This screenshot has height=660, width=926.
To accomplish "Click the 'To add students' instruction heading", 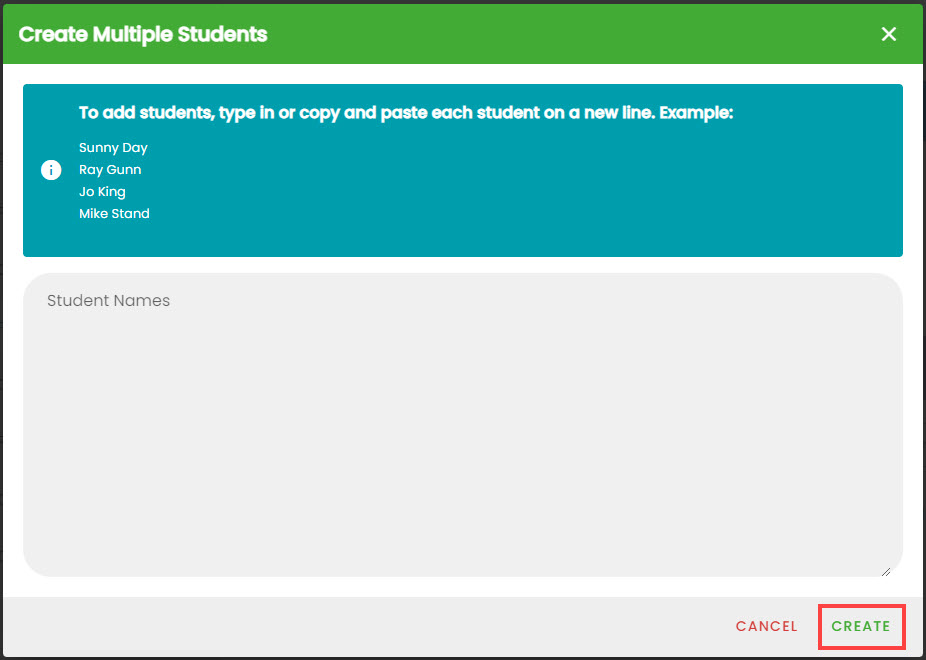I will tap(406, 113).
